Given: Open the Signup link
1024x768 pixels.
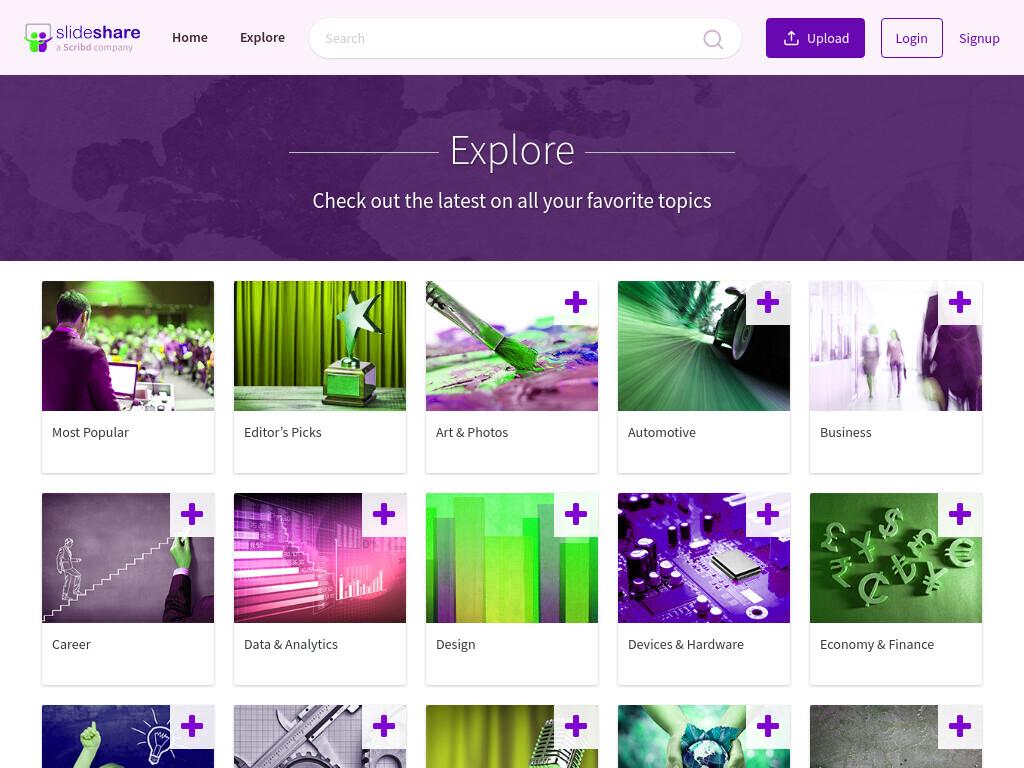Looking at the screenshot, I should coord(979,38).
